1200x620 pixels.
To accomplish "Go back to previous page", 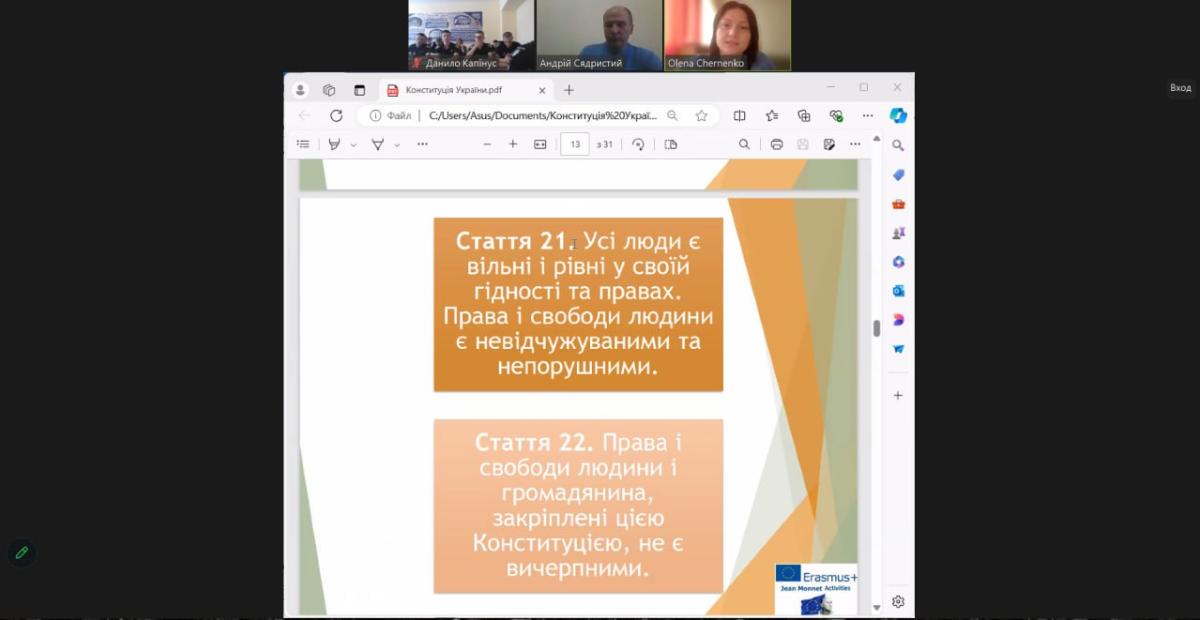I will click(305, 116).
